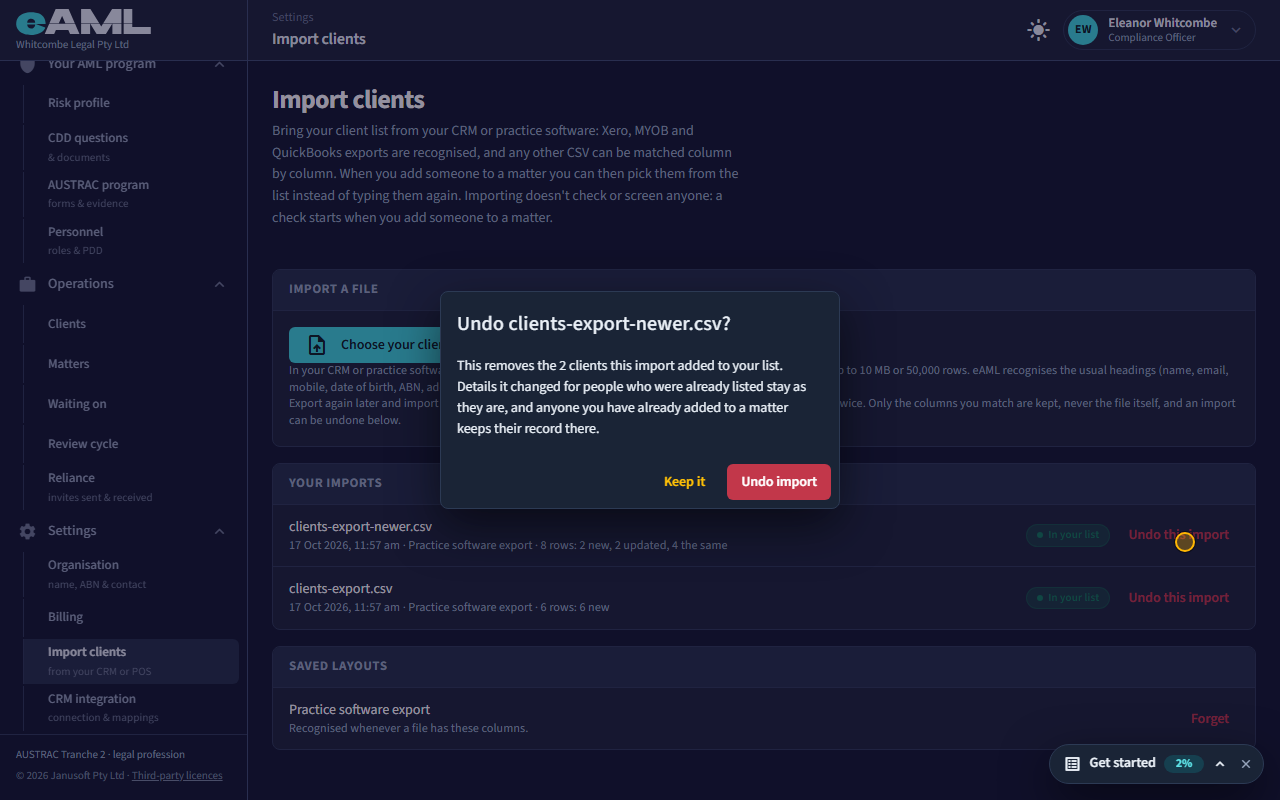Click the Settings breadcrumb text
The width and height of the screenshot is (1280, 800).
pos(293,17)
